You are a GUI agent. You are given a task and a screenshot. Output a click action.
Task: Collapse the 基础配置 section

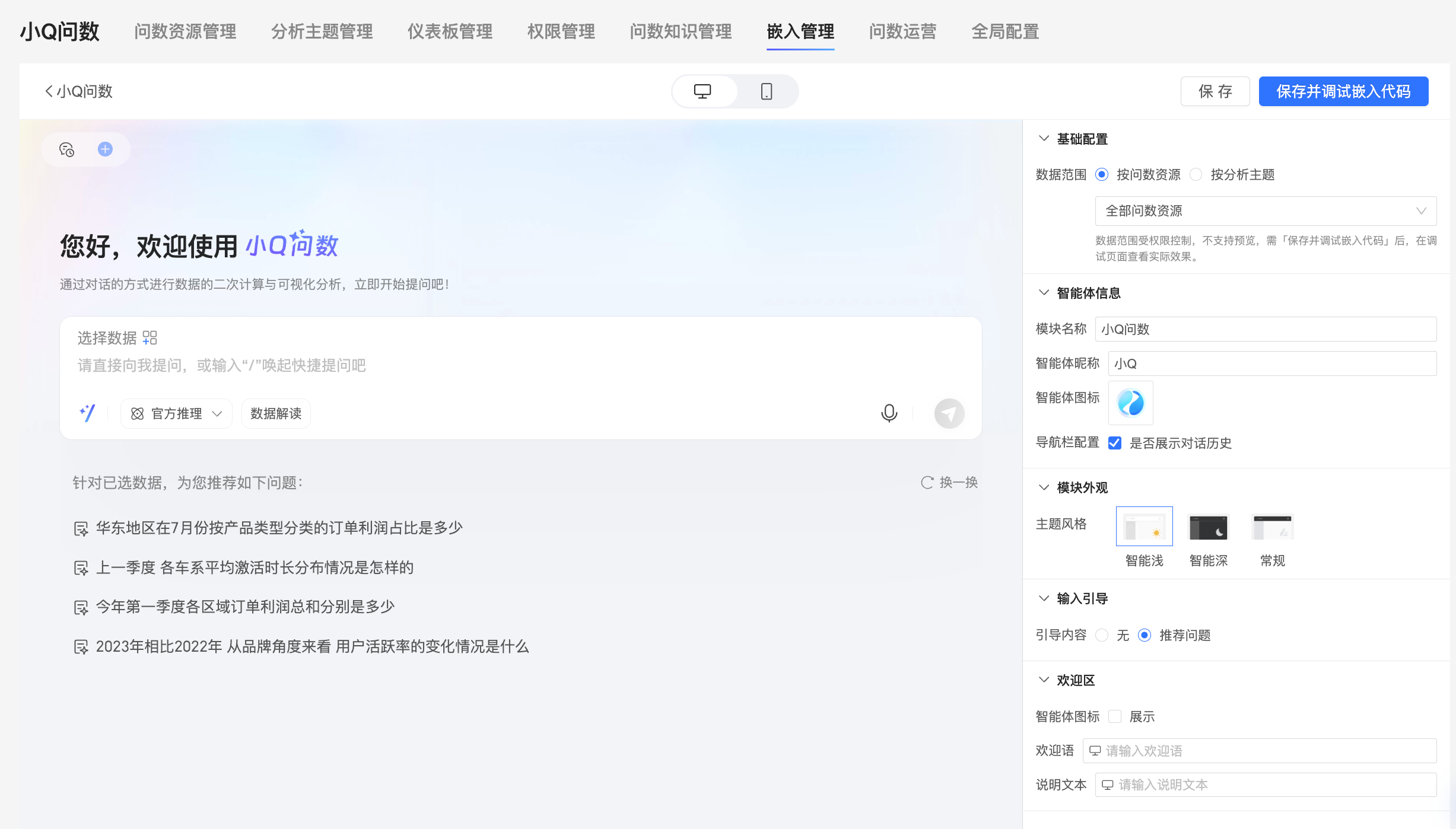pos(1044,139)
